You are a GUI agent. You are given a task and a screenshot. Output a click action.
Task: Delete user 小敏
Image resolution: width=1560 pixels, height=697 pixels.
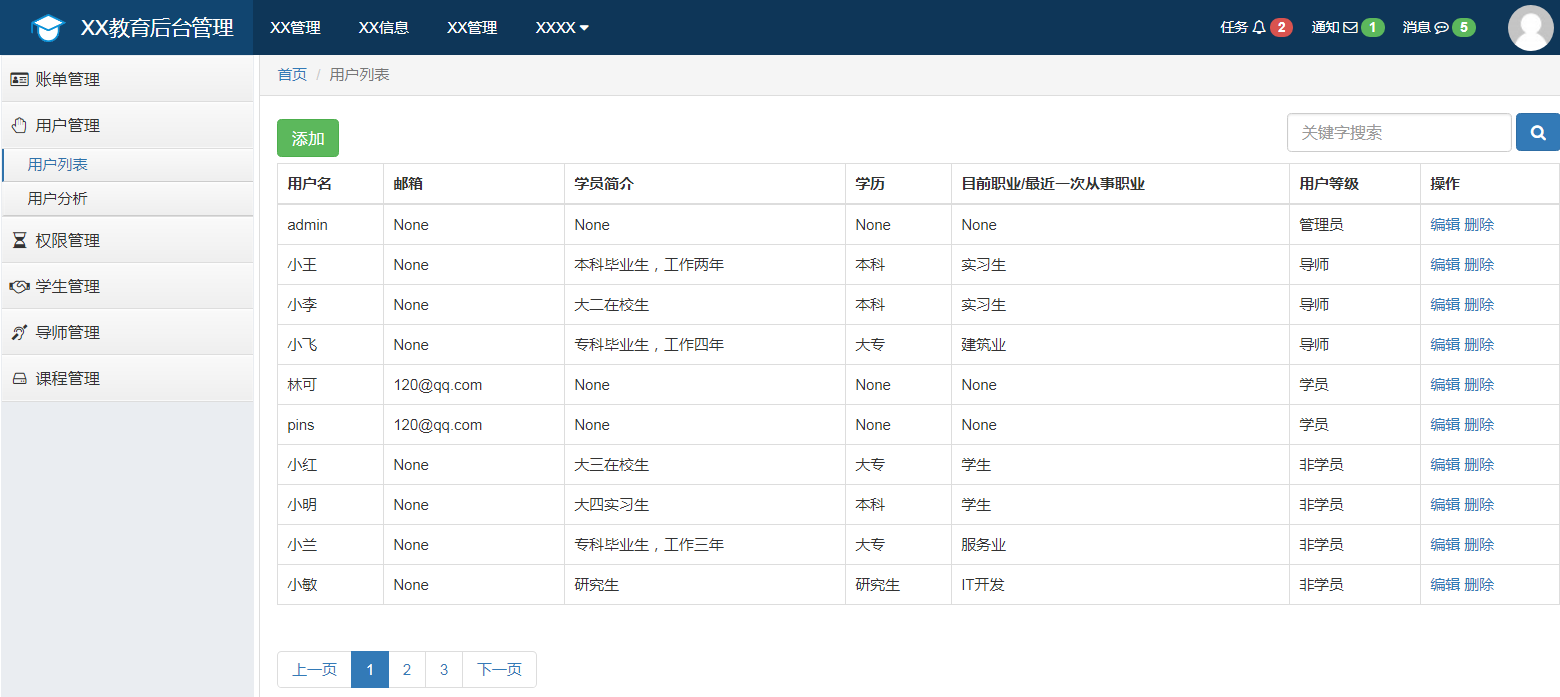tap(1479, 585)
